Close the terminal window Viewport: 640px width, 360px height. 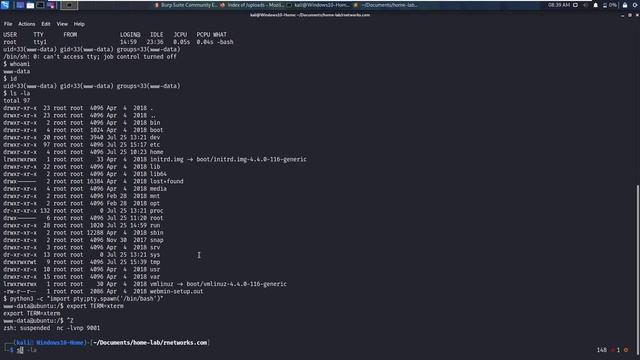click(x=637, y=15)
